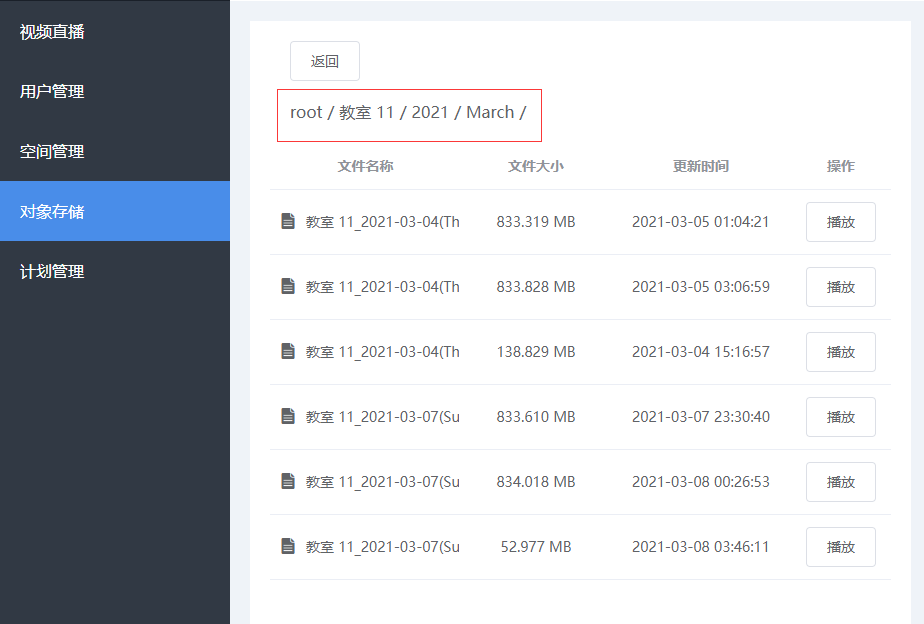Image resolution: width=924 pixels, height=624 pixels.
Task: Click timestamp 2021-03-04 15:16:57
Action: 701,352
